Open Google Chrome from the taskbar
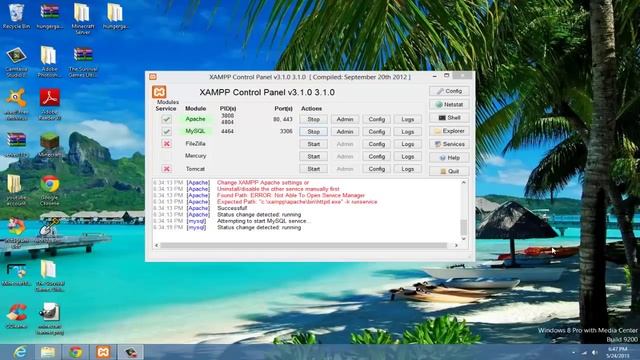The width and height of the screenshot is (640, 360). [76, 352]
